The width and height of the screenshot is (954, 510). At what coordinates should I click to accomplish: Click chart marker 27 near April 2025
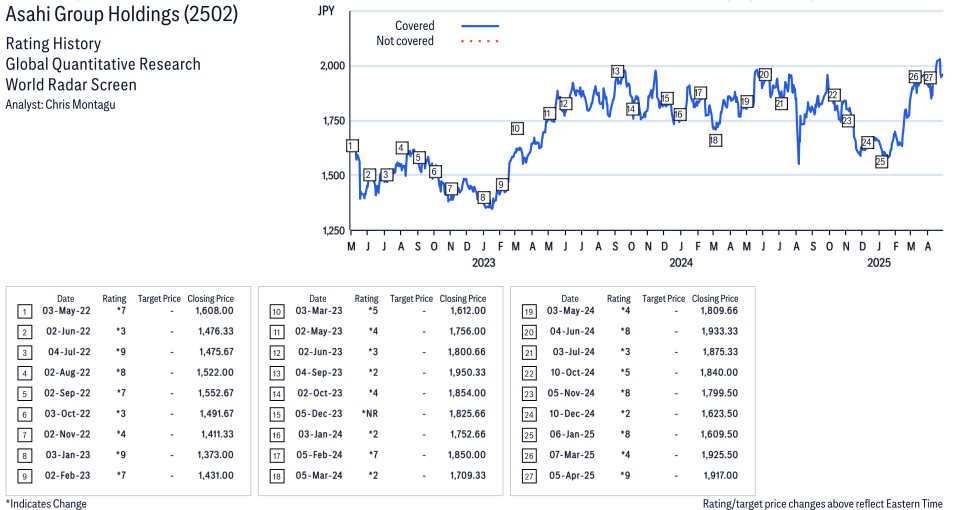929,78
